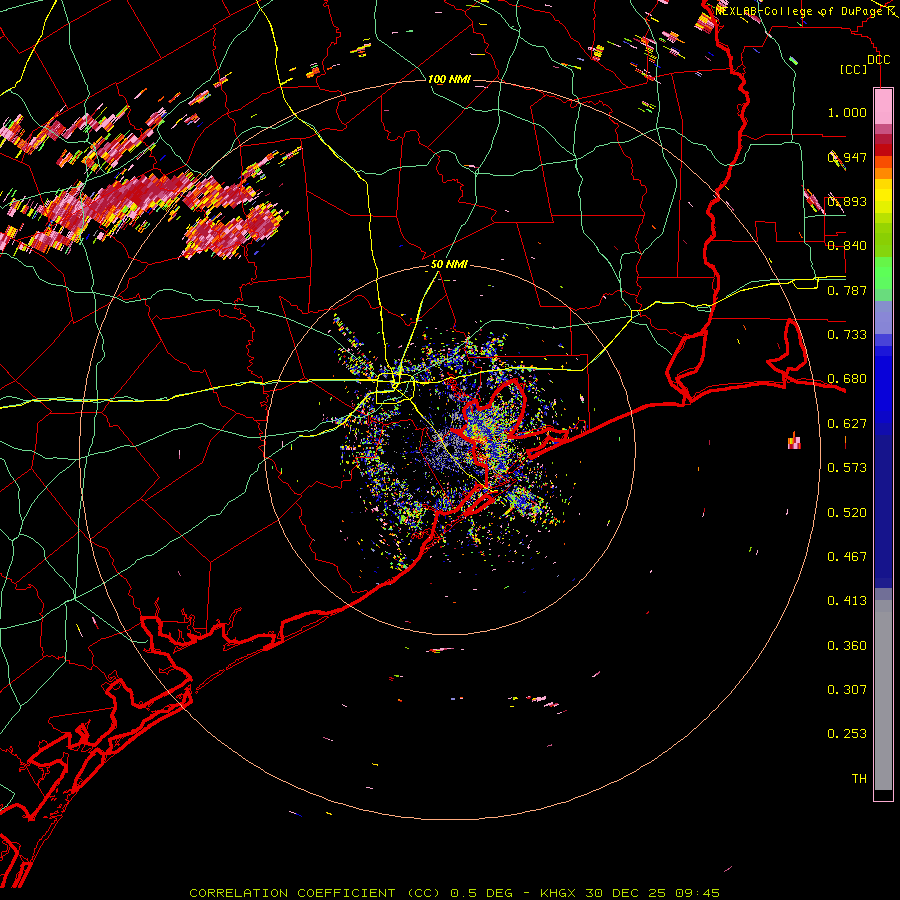Click the Correlation Coefficient KHGX caption
Screen dimensions: 900x900
454,893
